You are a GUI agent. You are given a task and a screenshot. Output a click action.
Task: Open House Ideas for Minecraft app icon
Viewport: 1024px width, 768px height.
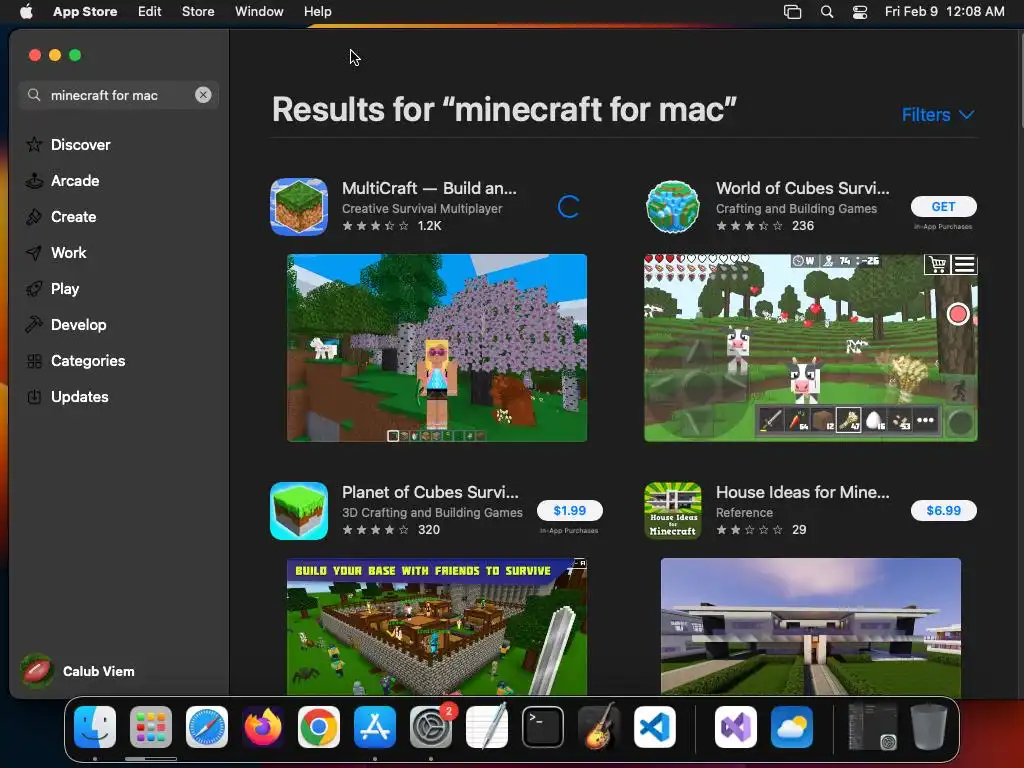(673, 511)
